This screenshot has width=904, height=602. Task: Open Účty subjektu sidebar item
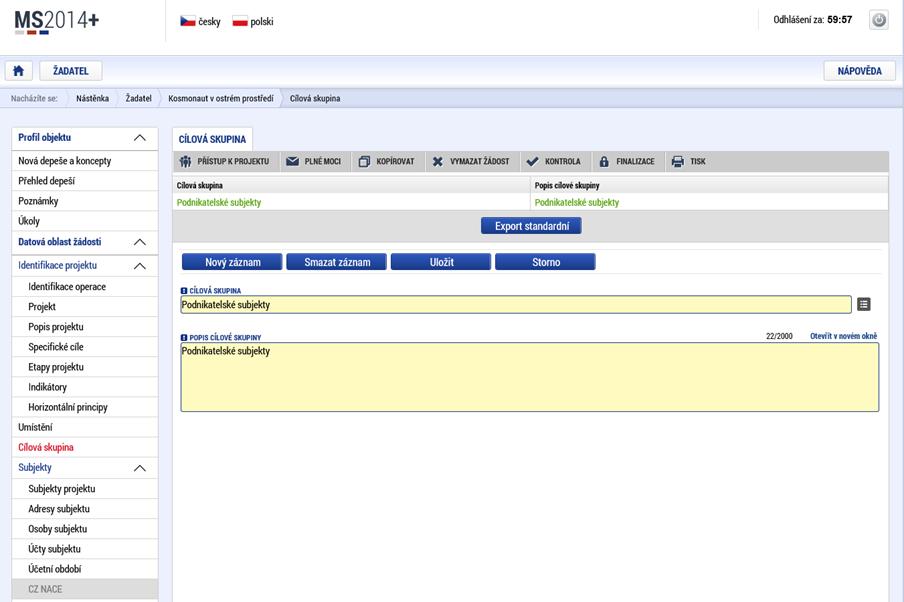coord(85,550)
